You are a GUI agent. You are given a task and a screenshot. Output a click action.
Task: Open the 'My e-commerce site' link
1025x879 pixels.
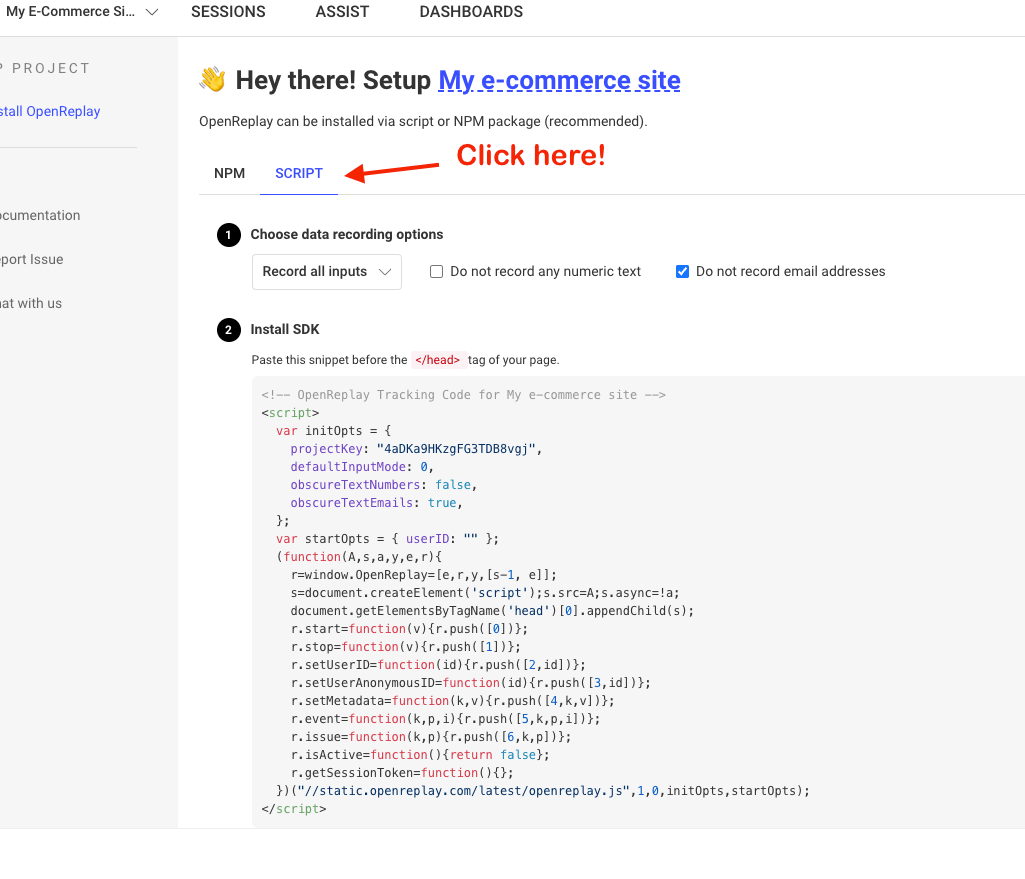coord(558,80)
